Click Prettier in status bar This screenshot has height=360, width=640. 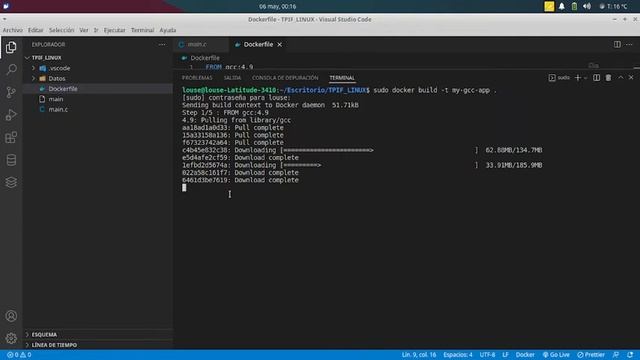pyautogui.click(x=591, y=355)
